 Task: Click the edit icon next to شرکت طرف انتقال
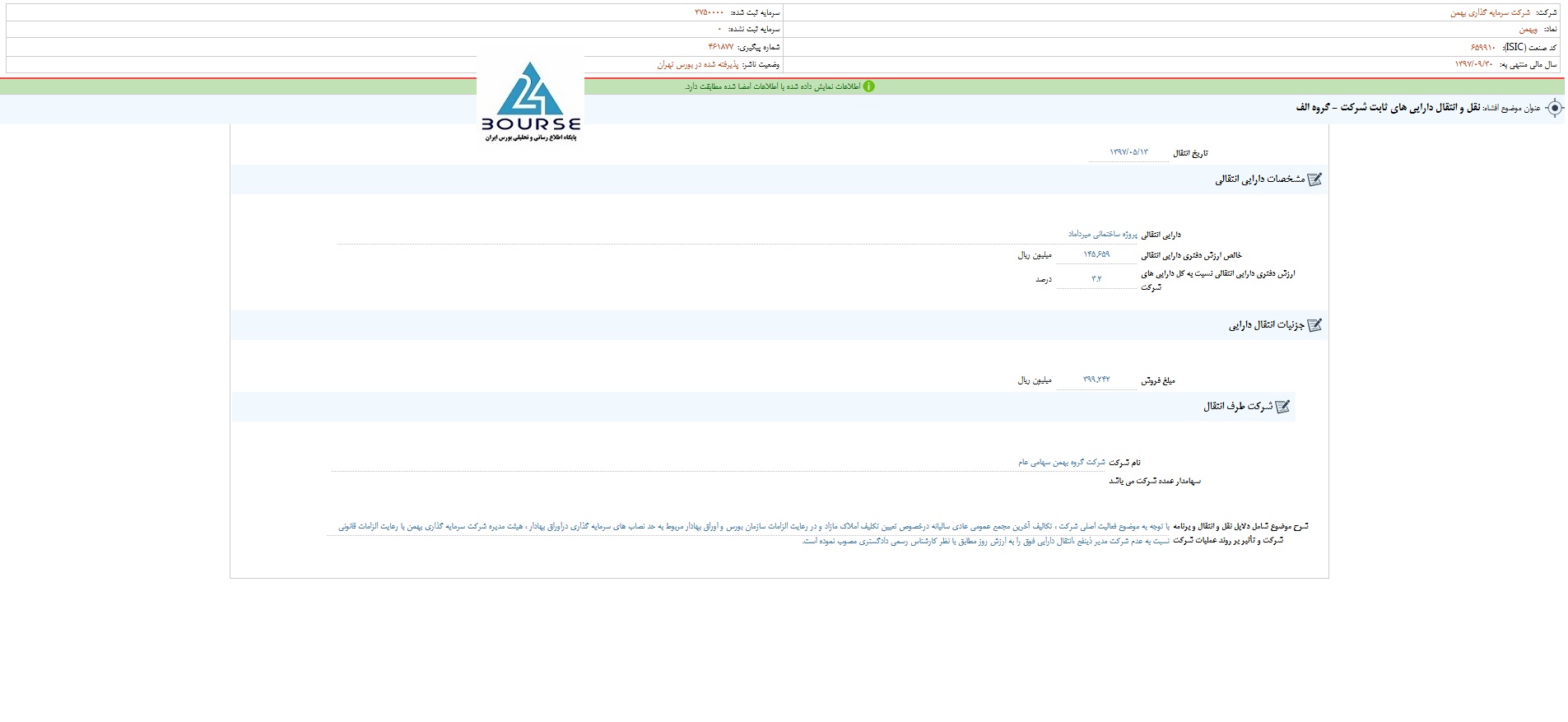pyautogui.click(x=1282, y=407)
